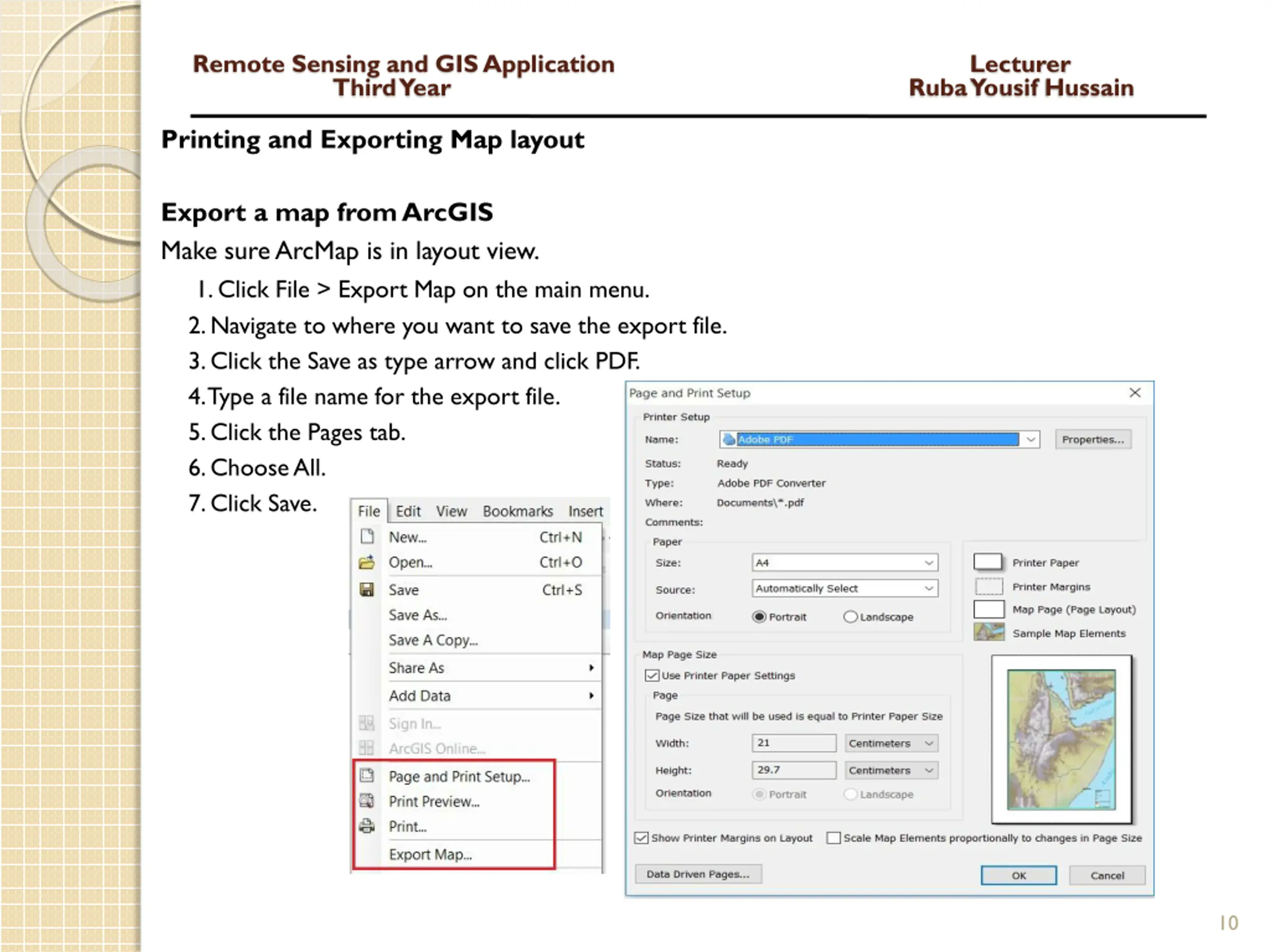Click the Adobe PDF printer icon in Name field
1270x952 pixels.
[x=729, y=440]
